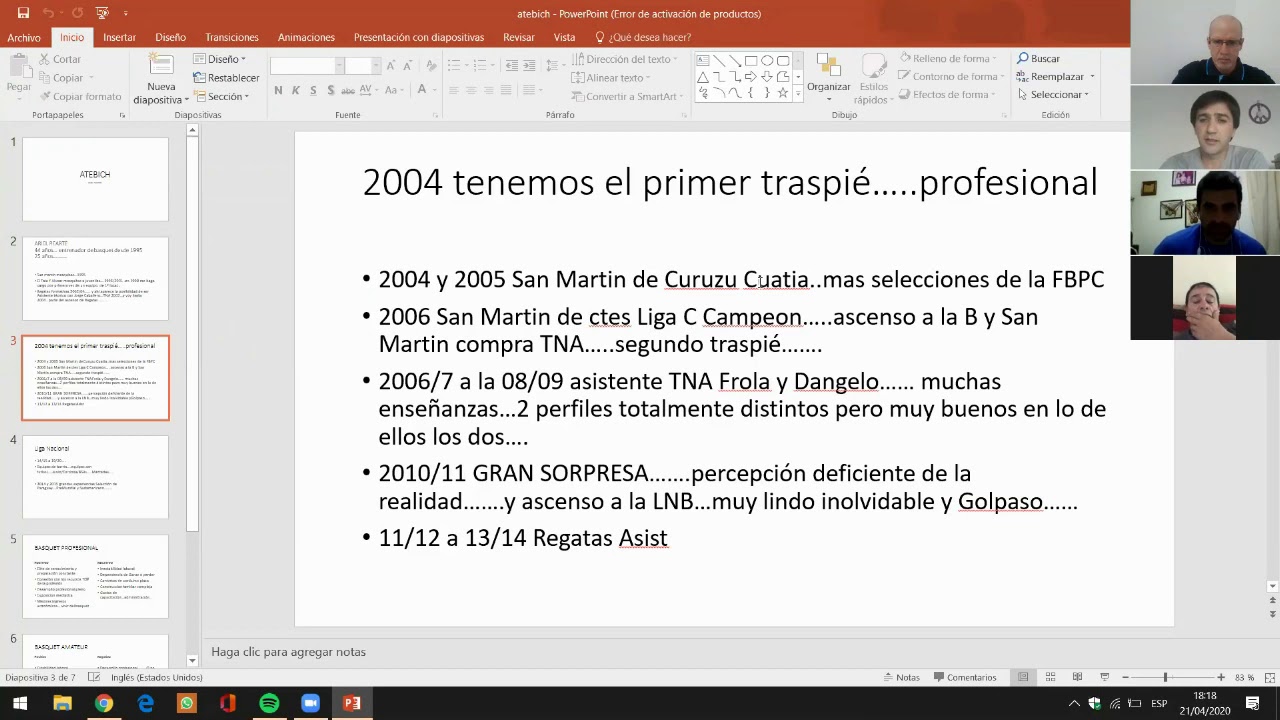Choose the Cortar (cut) scissors command

pos(60,59)
